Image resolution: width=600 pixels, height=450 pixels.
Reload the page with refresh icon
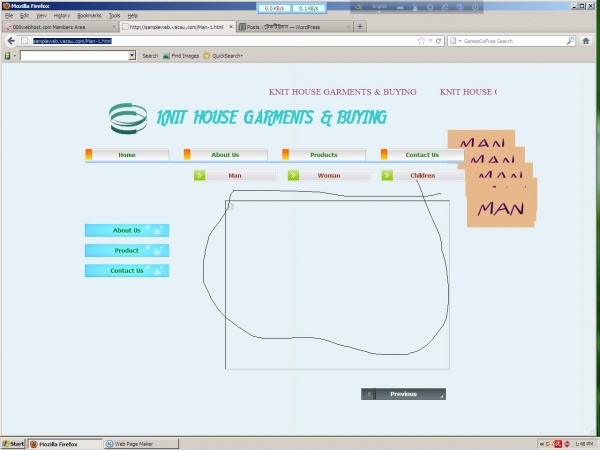tap(439, 41)
